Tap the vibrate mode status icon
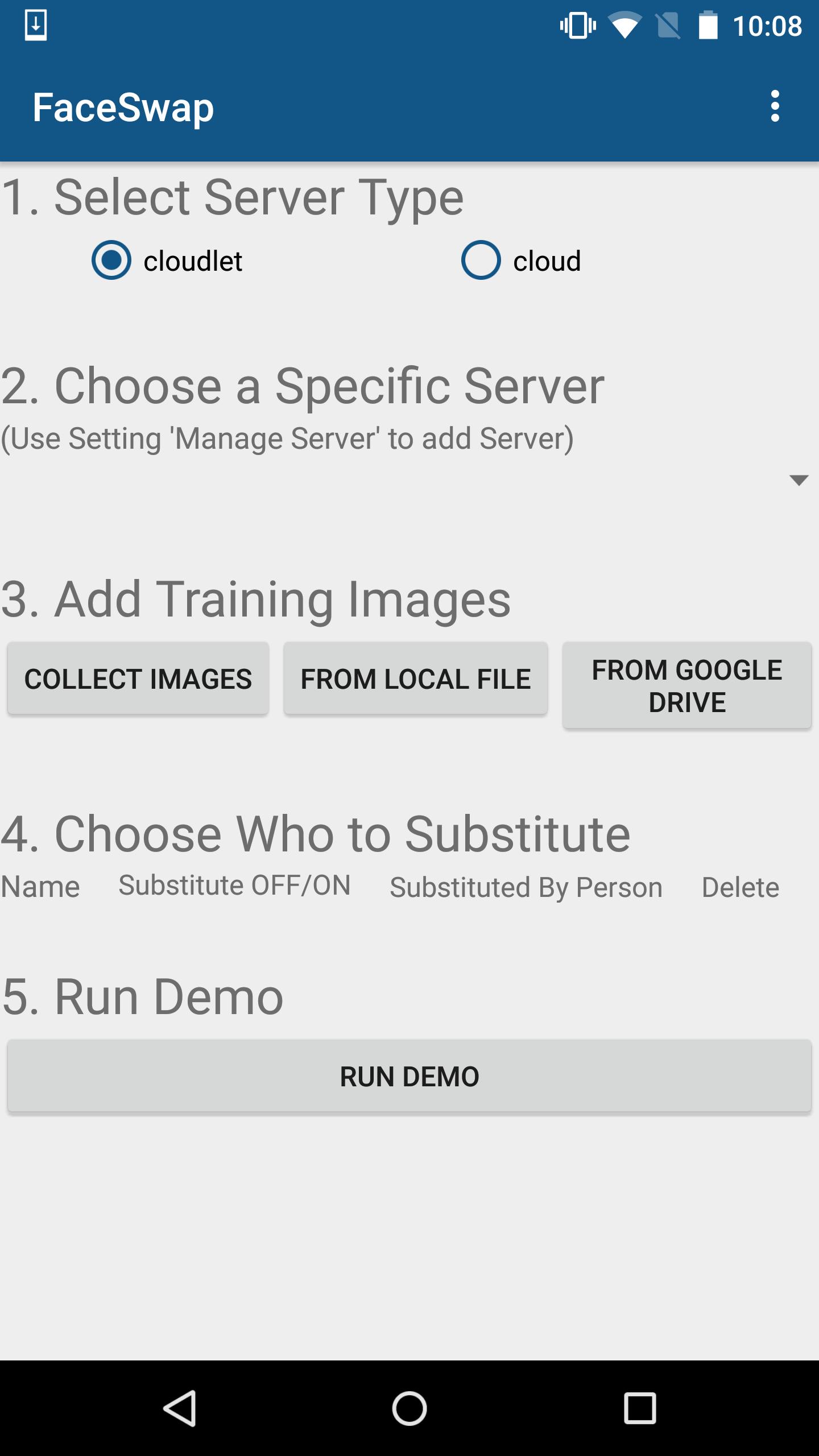Image resolution: width=819 pixels, height=1456 pixels. point(578,26)
